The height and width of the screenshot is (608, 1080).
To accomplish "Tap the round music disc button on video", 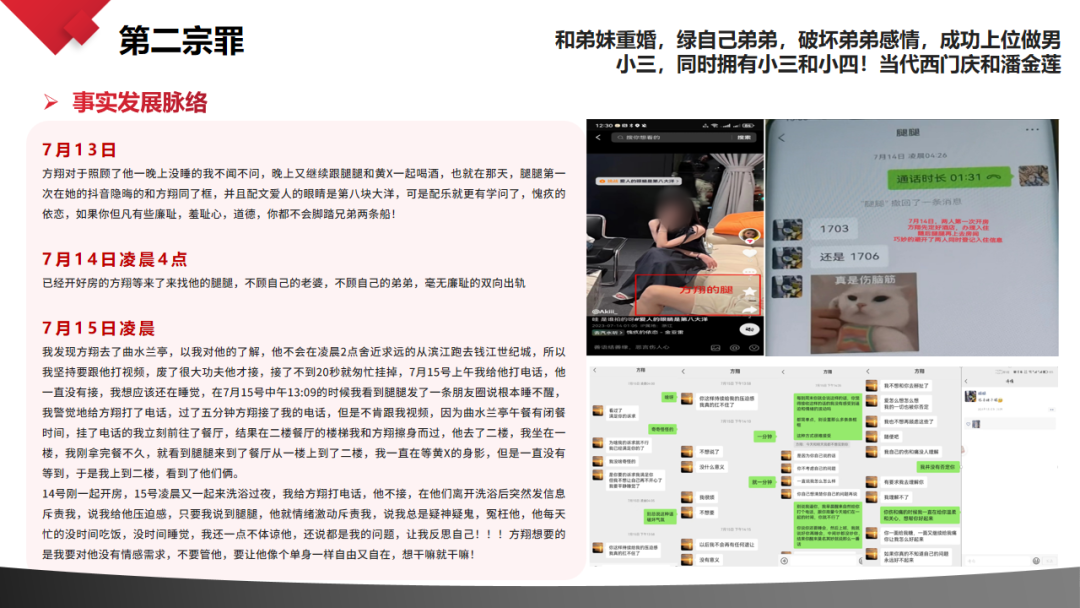I will (750, 329).
